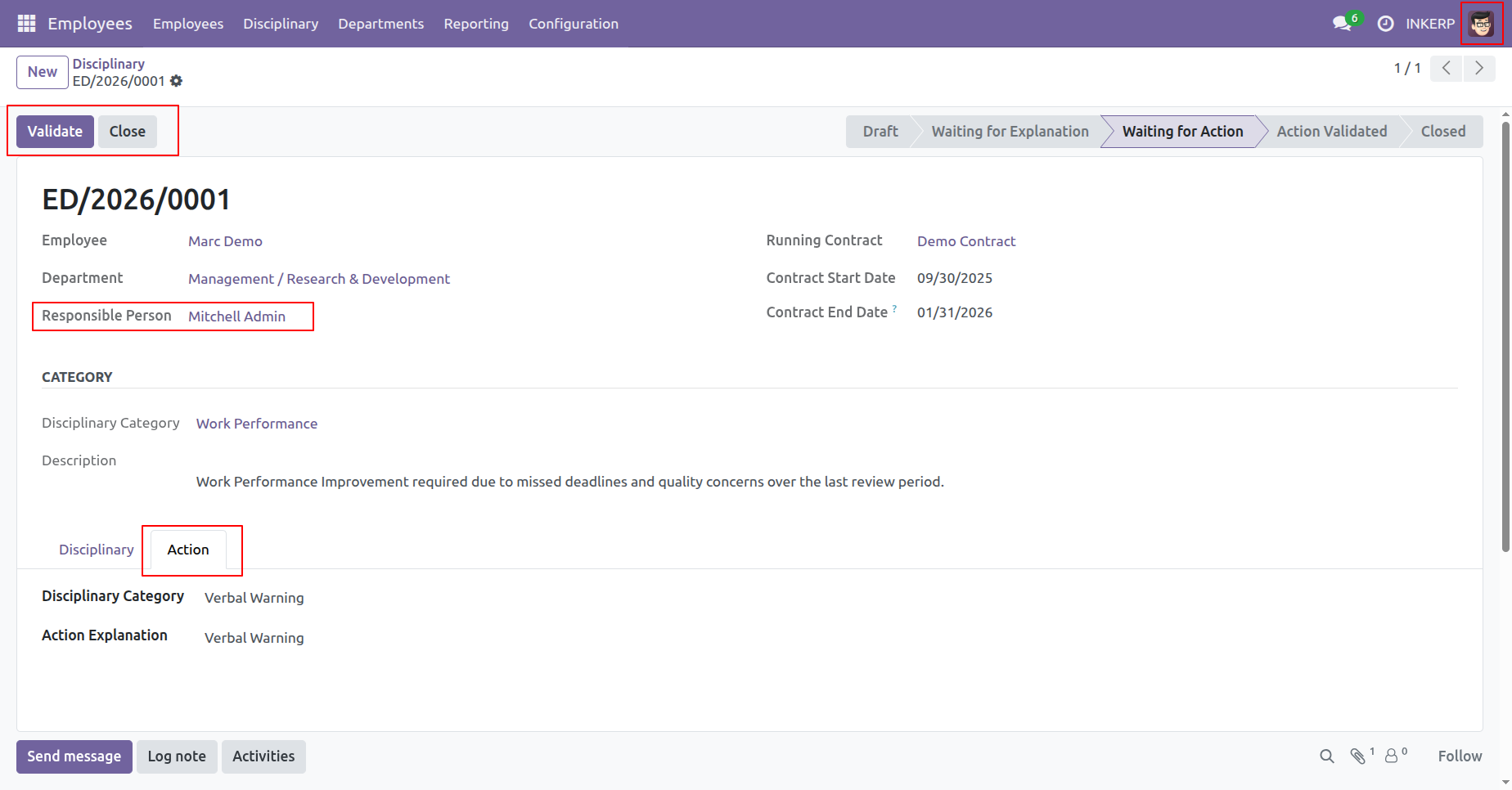Open the Disciplinary menu

pos(281,24)
